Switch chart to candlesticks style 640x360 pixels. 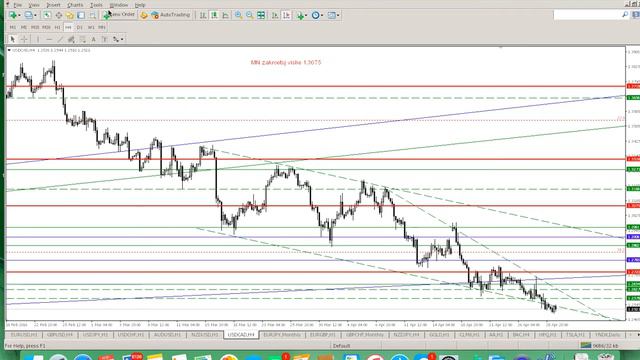pos(214,15)
